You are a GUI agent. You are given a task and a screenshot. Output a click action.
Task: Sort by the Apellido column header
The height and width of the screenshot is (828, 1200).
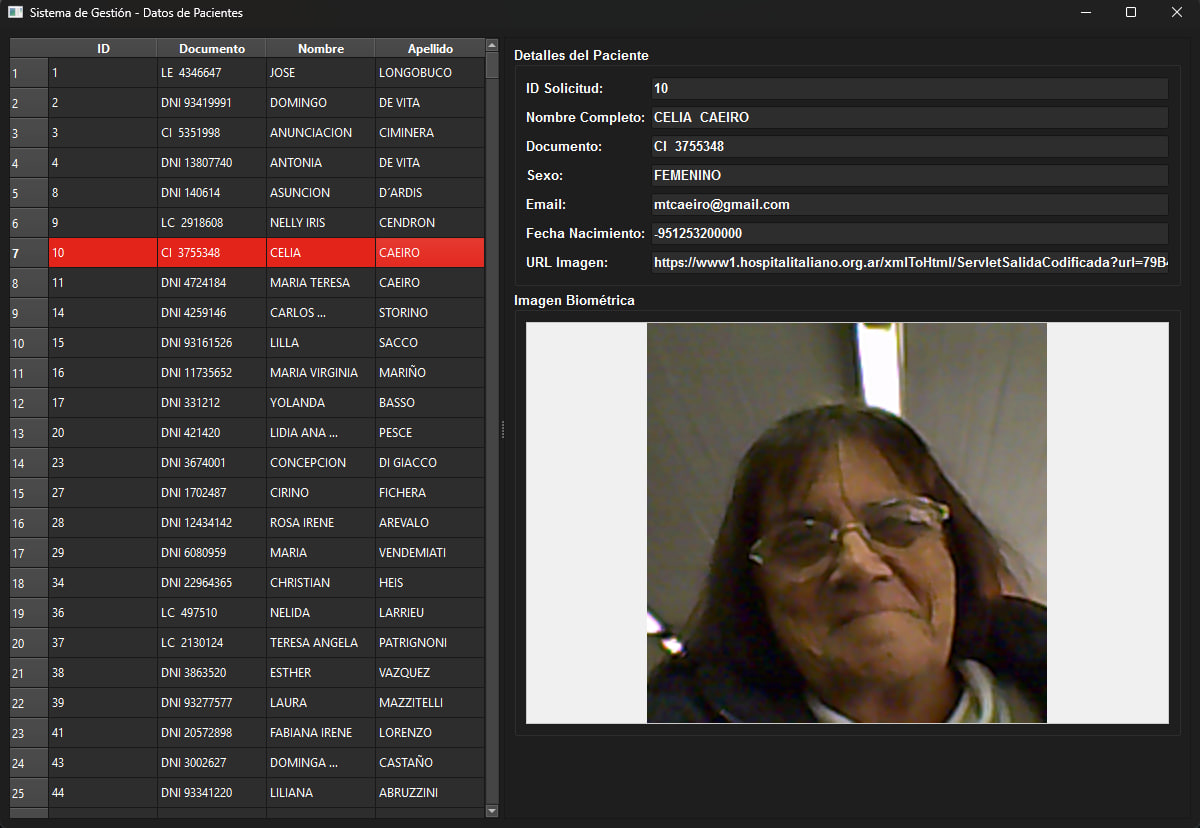click(430, 48)
